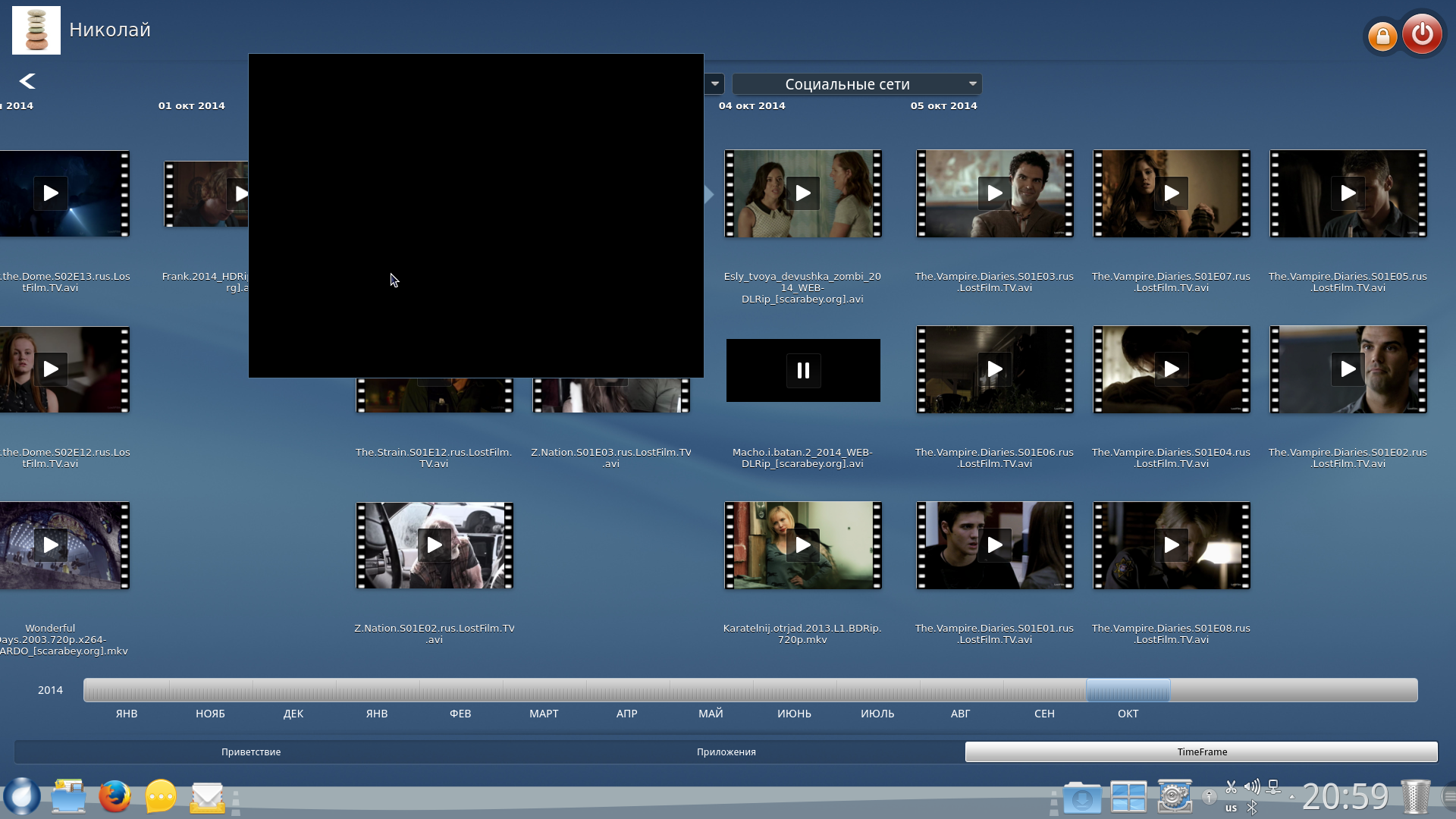This screenshot has width=1456, height=819.
Task: Launch Firefox from the panel
Action: [x=115, y=797]
